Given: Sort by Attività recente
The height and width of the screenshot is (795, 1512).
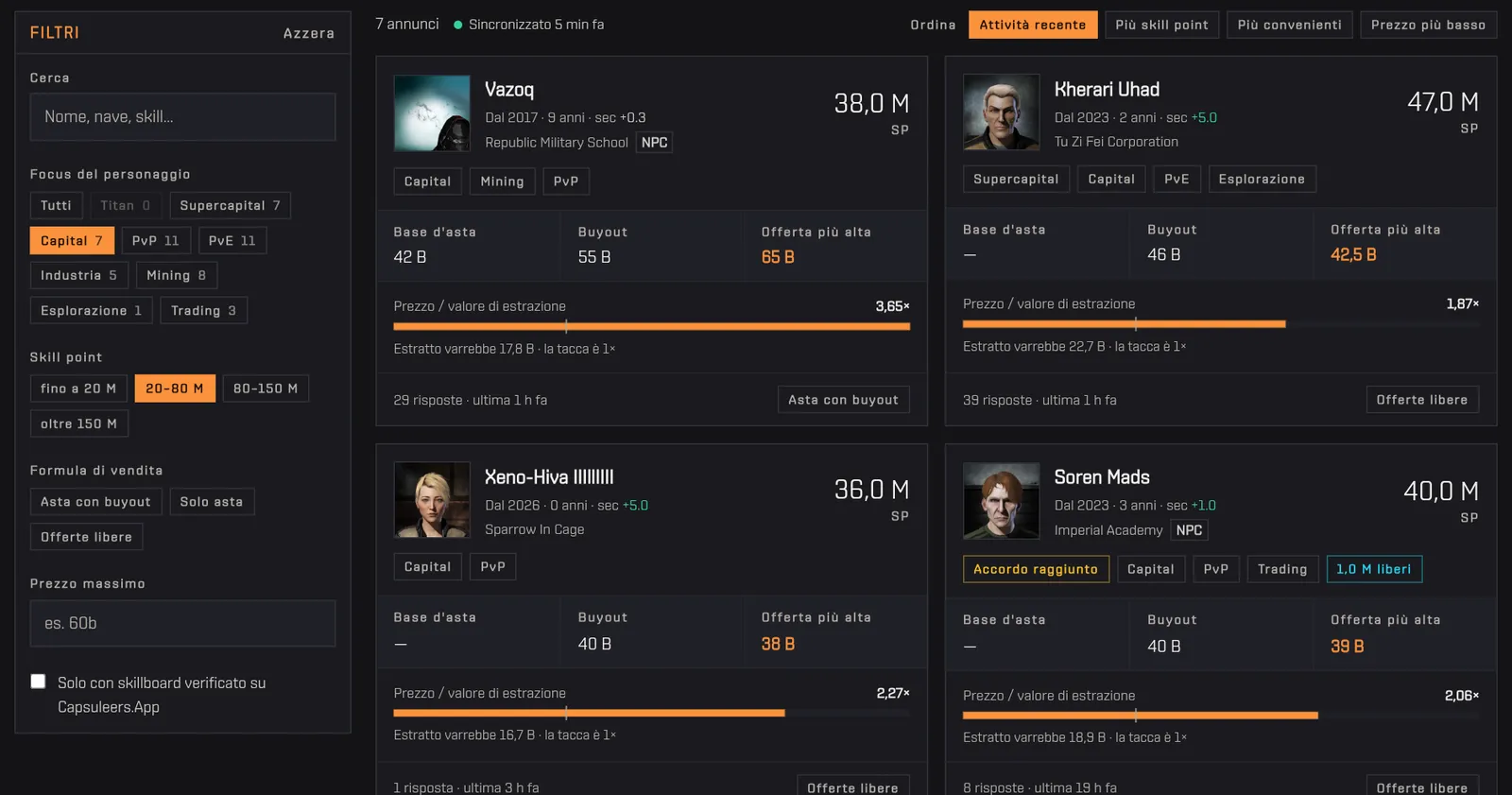Looking at the screenshot, I should pyautogui.click(x=1033, y=25).
